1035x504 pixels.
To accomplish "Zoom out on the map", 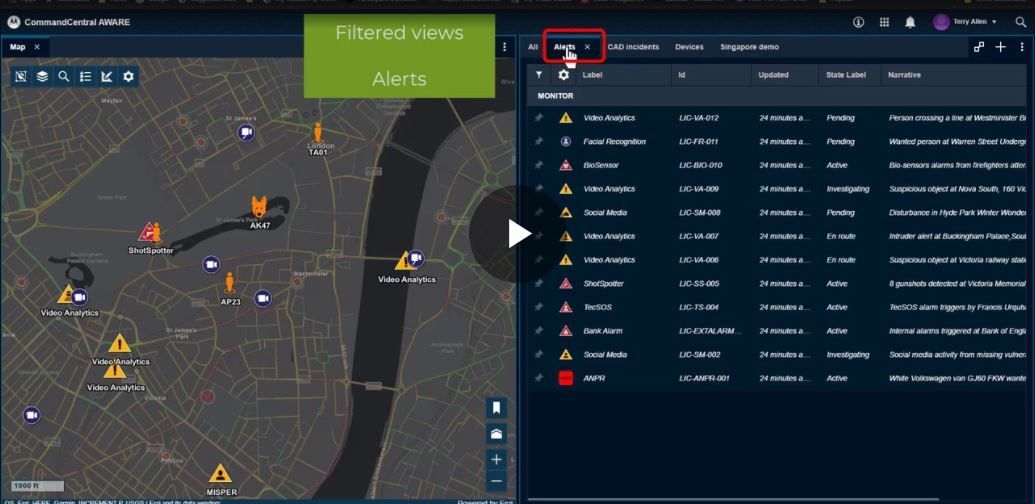I will (x=497, y=481).
